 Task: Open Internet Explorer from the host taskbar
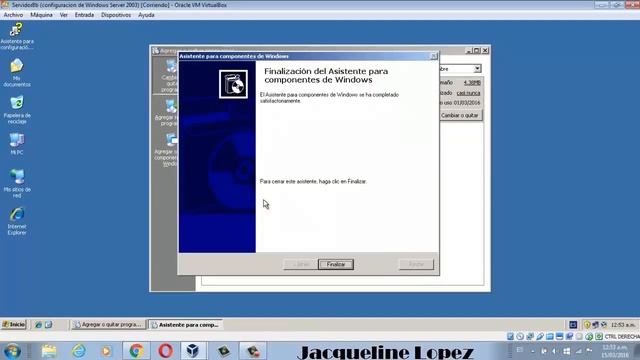click(x=78, y=351)
